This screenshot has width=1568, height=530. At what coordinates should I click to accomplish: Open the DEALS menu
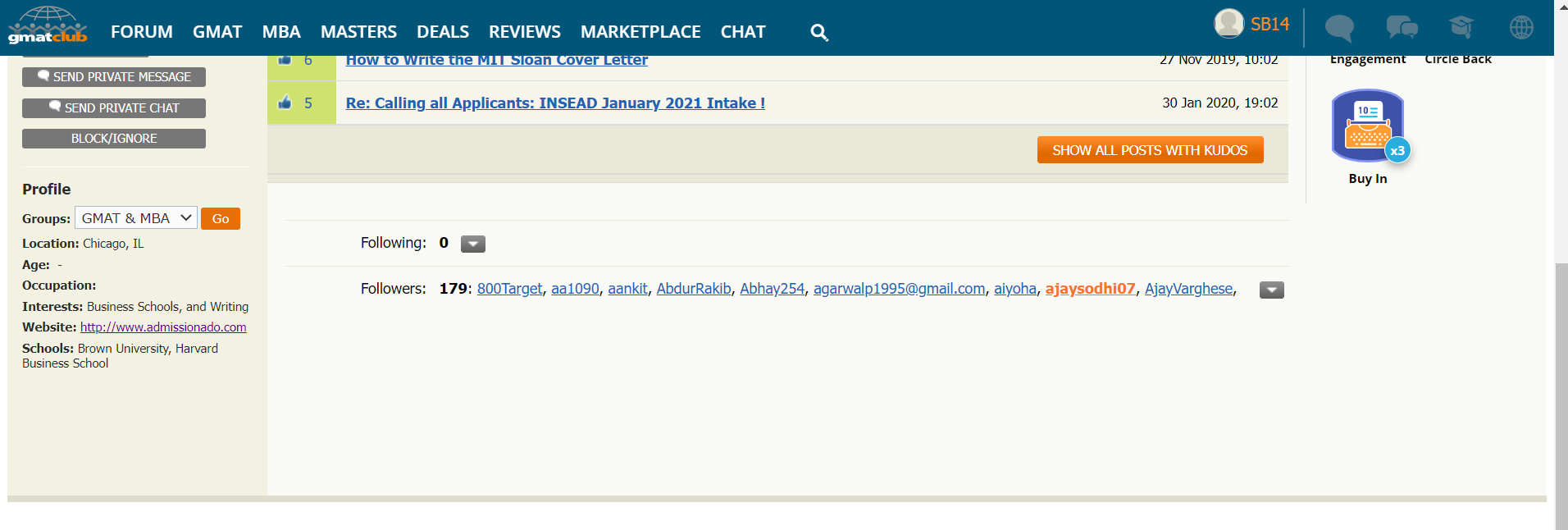pos(443,32)
